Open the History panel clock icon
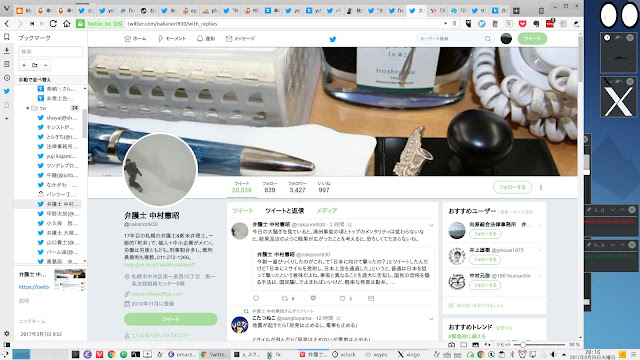The image size is (640, 360). pyautogui.click(x=7, y=78)
